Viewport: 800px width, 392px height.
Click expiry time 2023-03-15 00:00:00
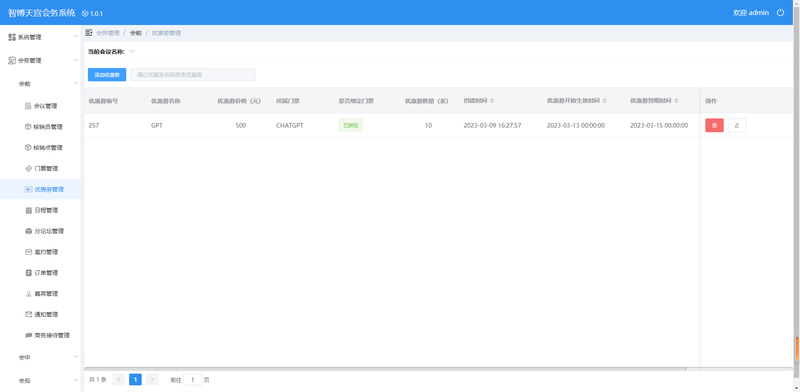659,125
